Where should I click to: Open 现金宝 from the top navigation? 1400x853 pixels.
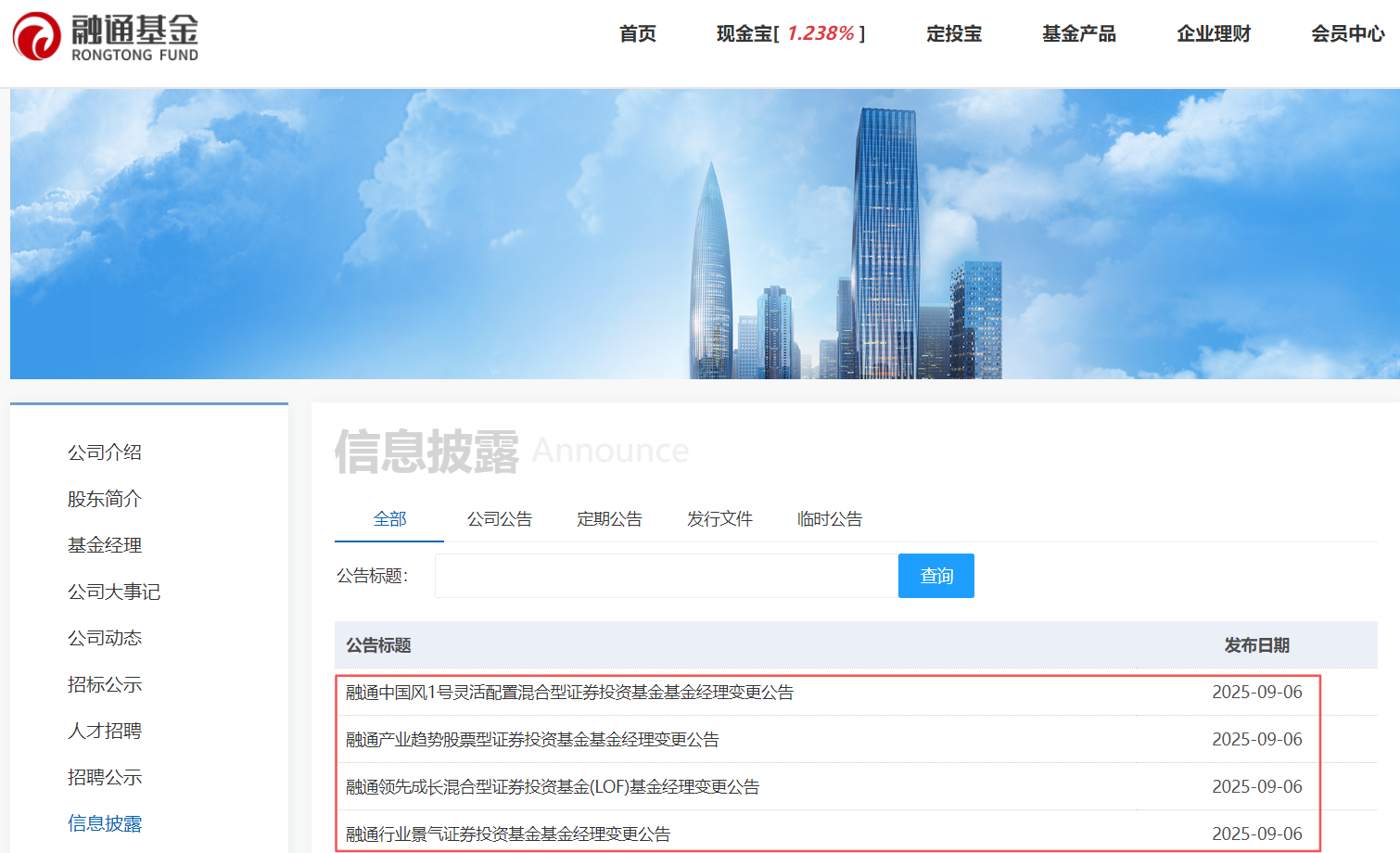click(x=790, y=34)
